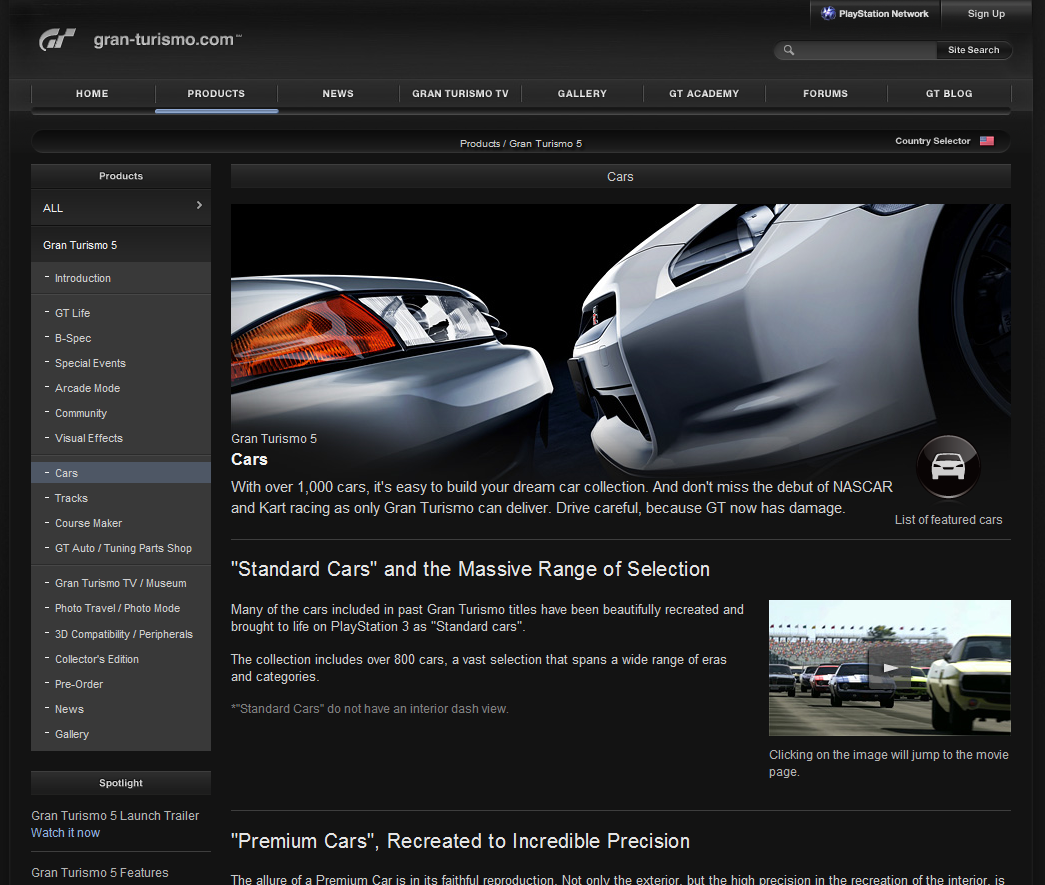This screenshot has height=885, width=1045.
Task: Click the Gran Turismo GT logo
Action: coord(57,39)
